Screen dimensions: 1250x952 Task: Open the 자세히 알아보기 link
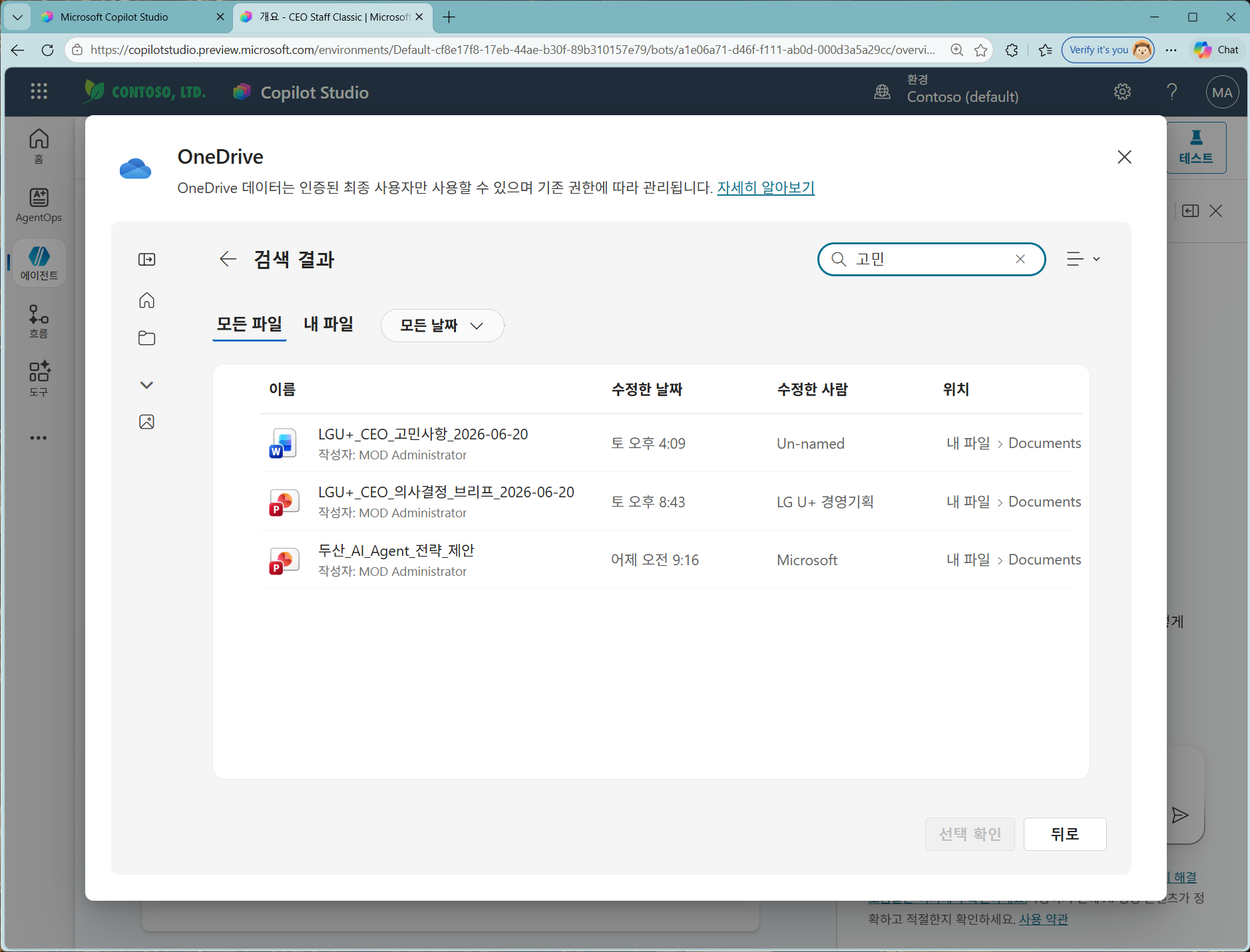click(765, 188)
